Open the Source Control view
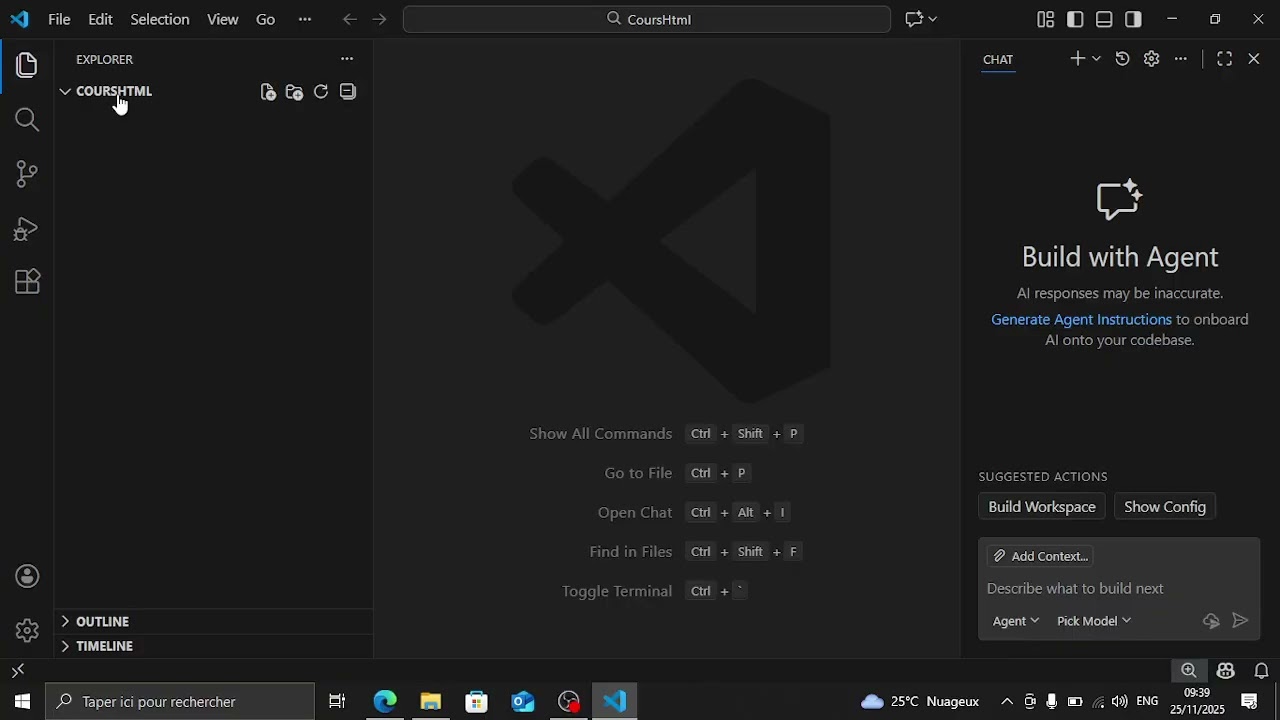Image resolution: width=1280 pixels, height=720 pixels. 27,174
